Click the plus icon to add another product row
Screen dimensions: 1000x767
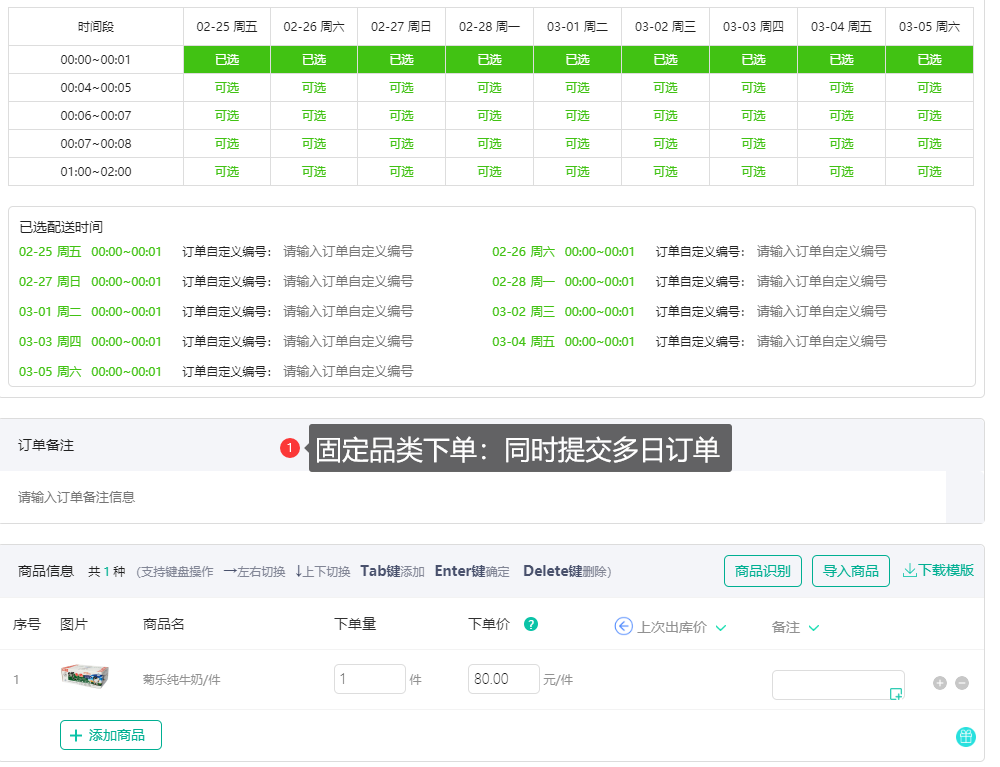[940, 681]
